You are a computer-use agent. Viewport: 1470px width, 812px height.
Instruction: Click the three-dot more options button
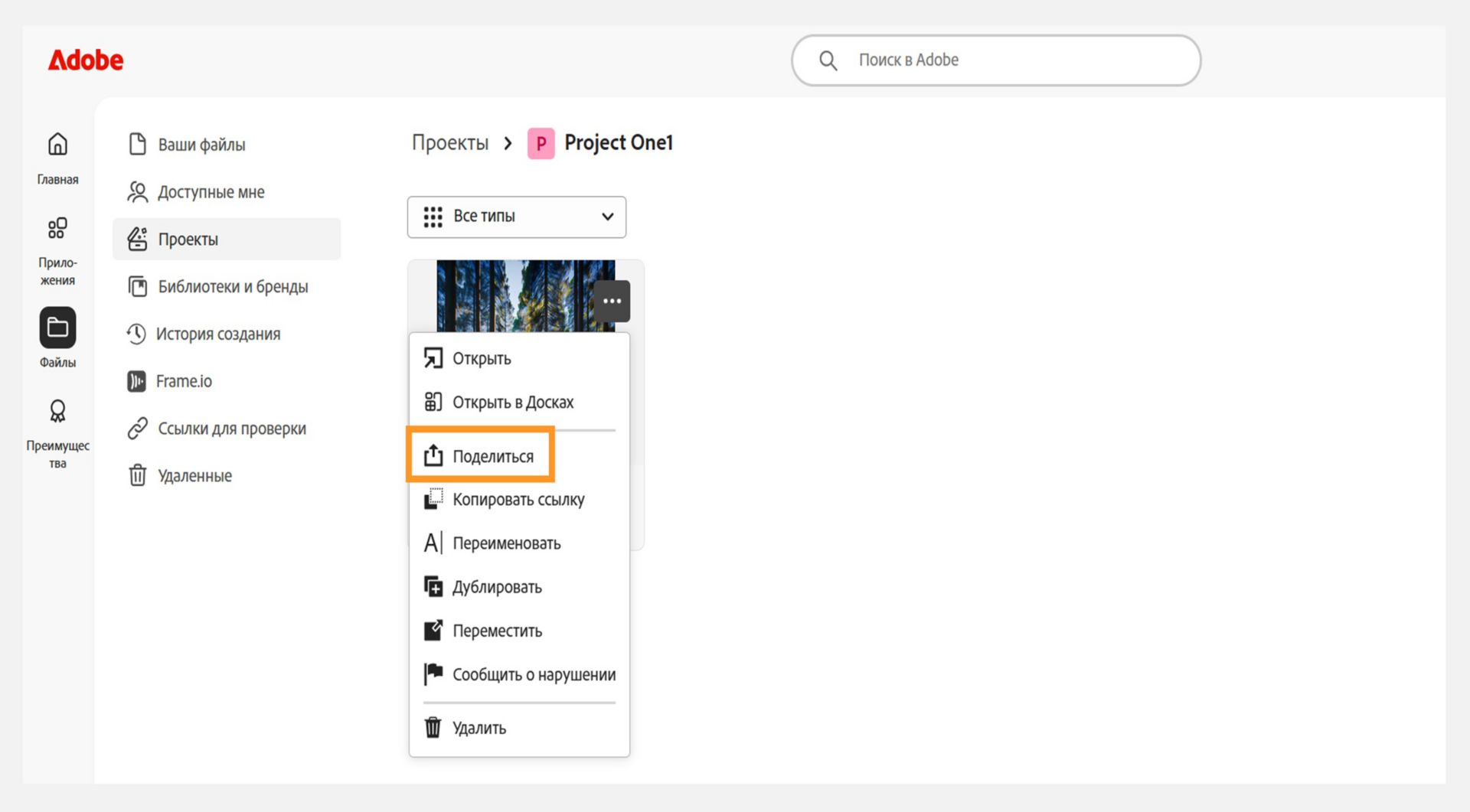click(612, 301)
